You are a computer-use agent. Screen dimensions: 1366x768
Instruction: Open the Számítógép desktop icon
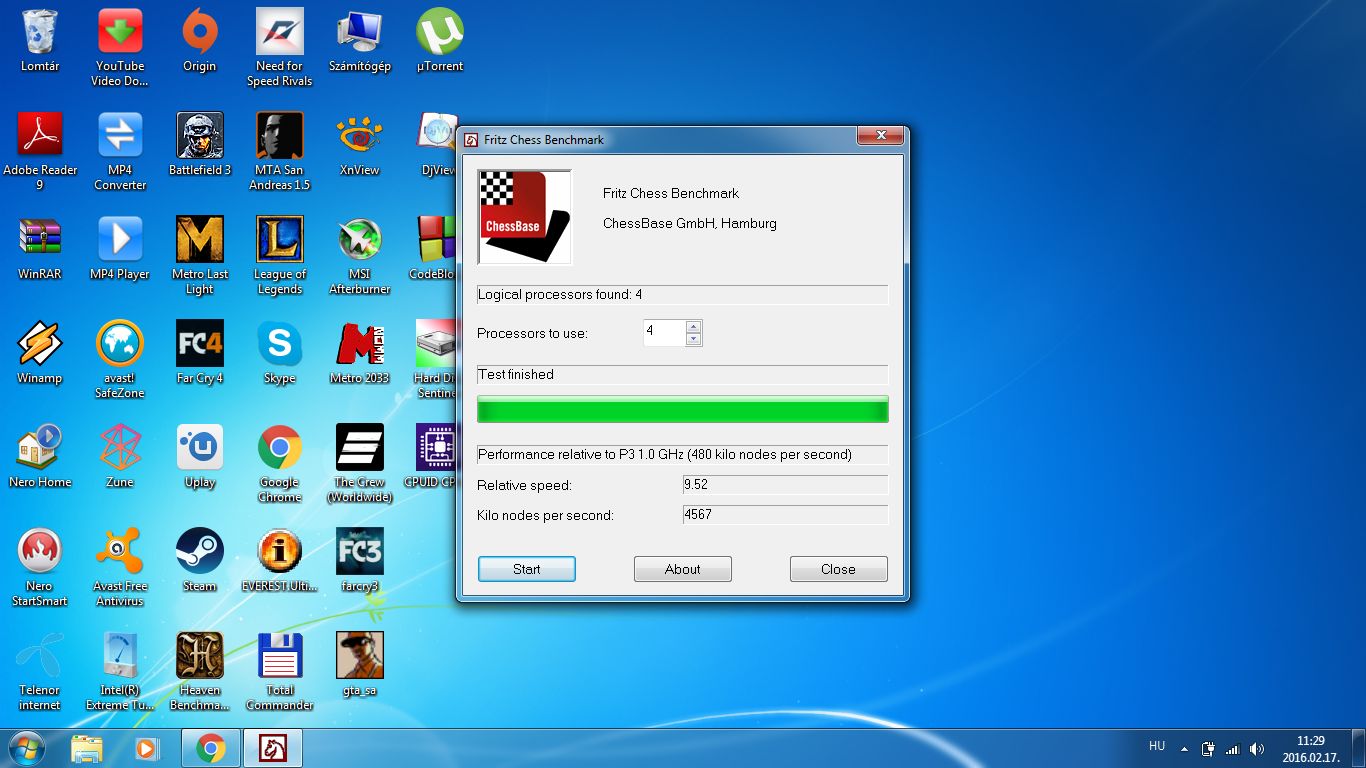point(360,42)
